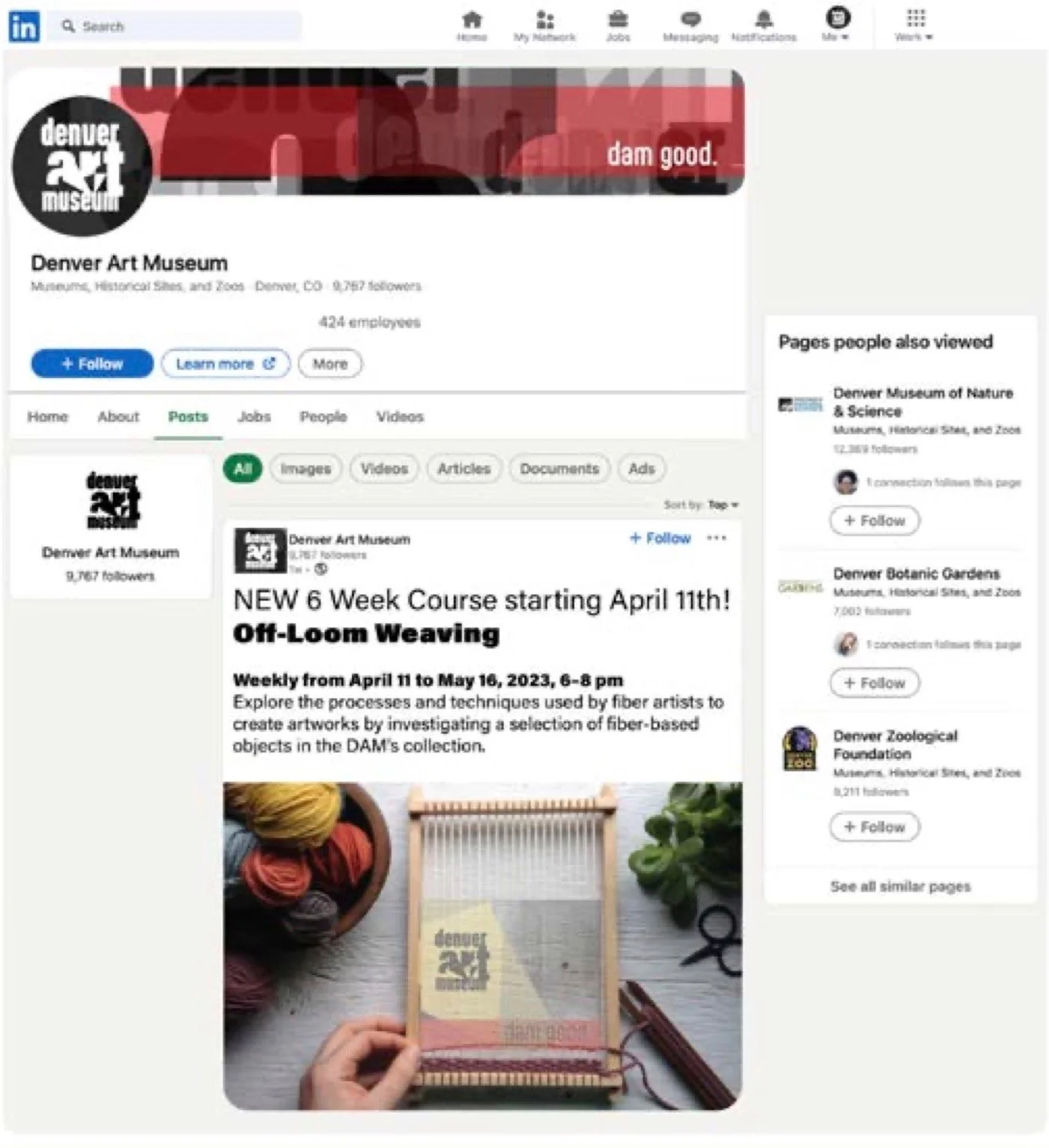Open the weaving loom post image
This screenshot has height=1148, width=1049.
point(483,946)
